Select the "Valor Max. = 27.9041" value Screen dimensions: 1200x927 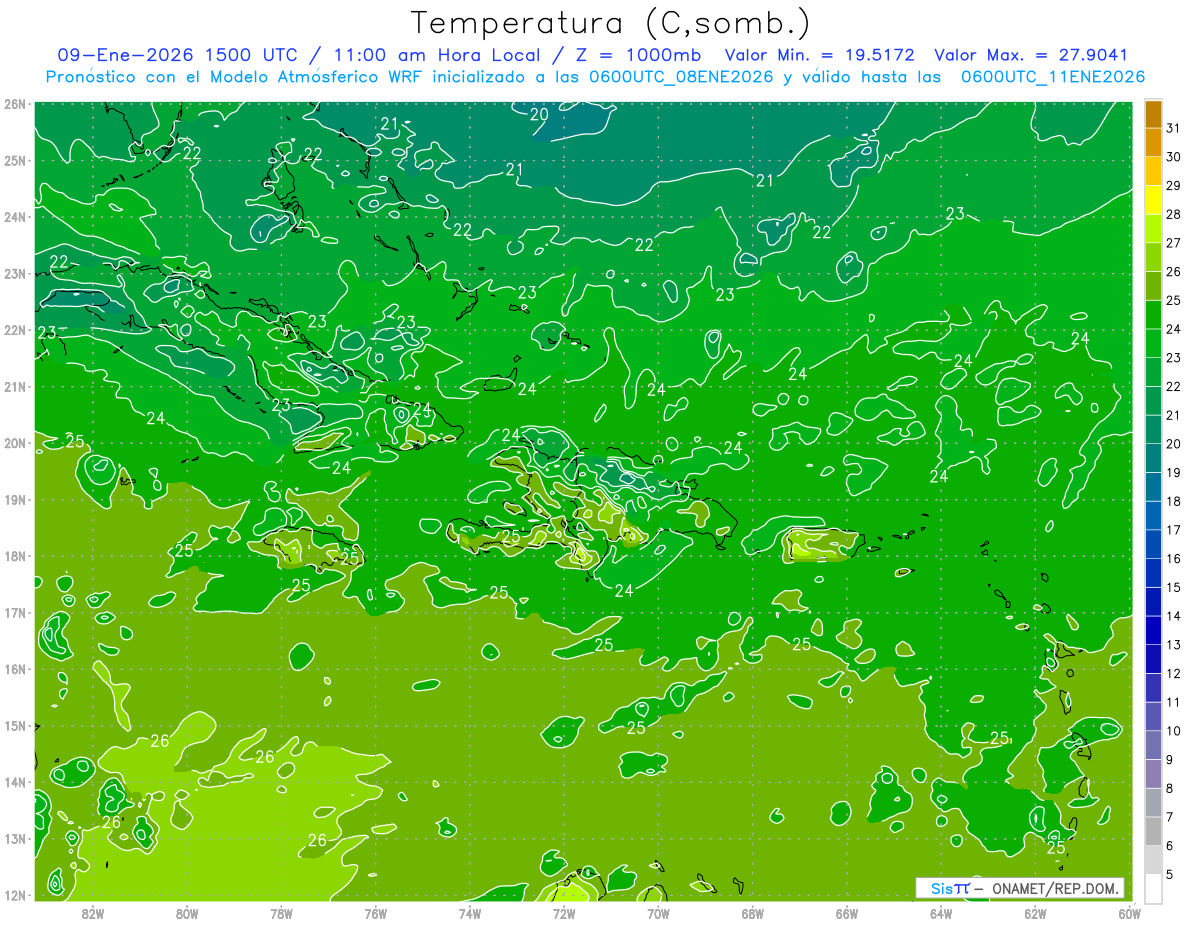click(1030, 56)
